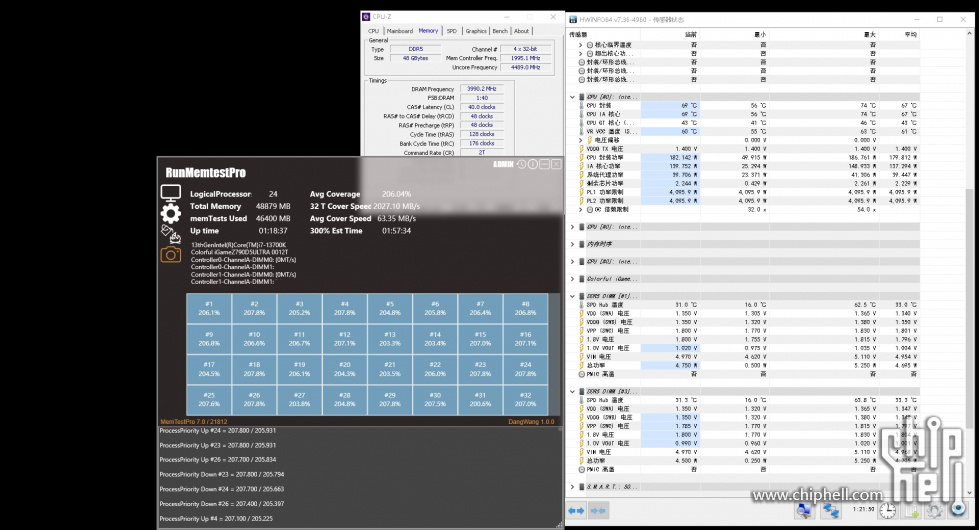Switch to Mainboard tab in CPU-Z
The height and width of the screenshot is (530, 979).
click(x=400, y=31)
